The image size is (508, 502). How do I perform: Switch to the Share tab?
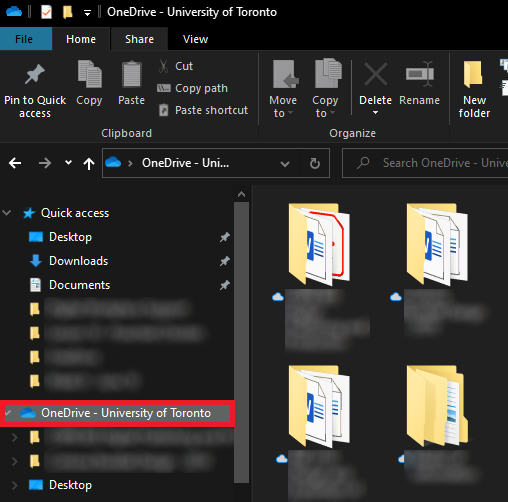point(139,39)
